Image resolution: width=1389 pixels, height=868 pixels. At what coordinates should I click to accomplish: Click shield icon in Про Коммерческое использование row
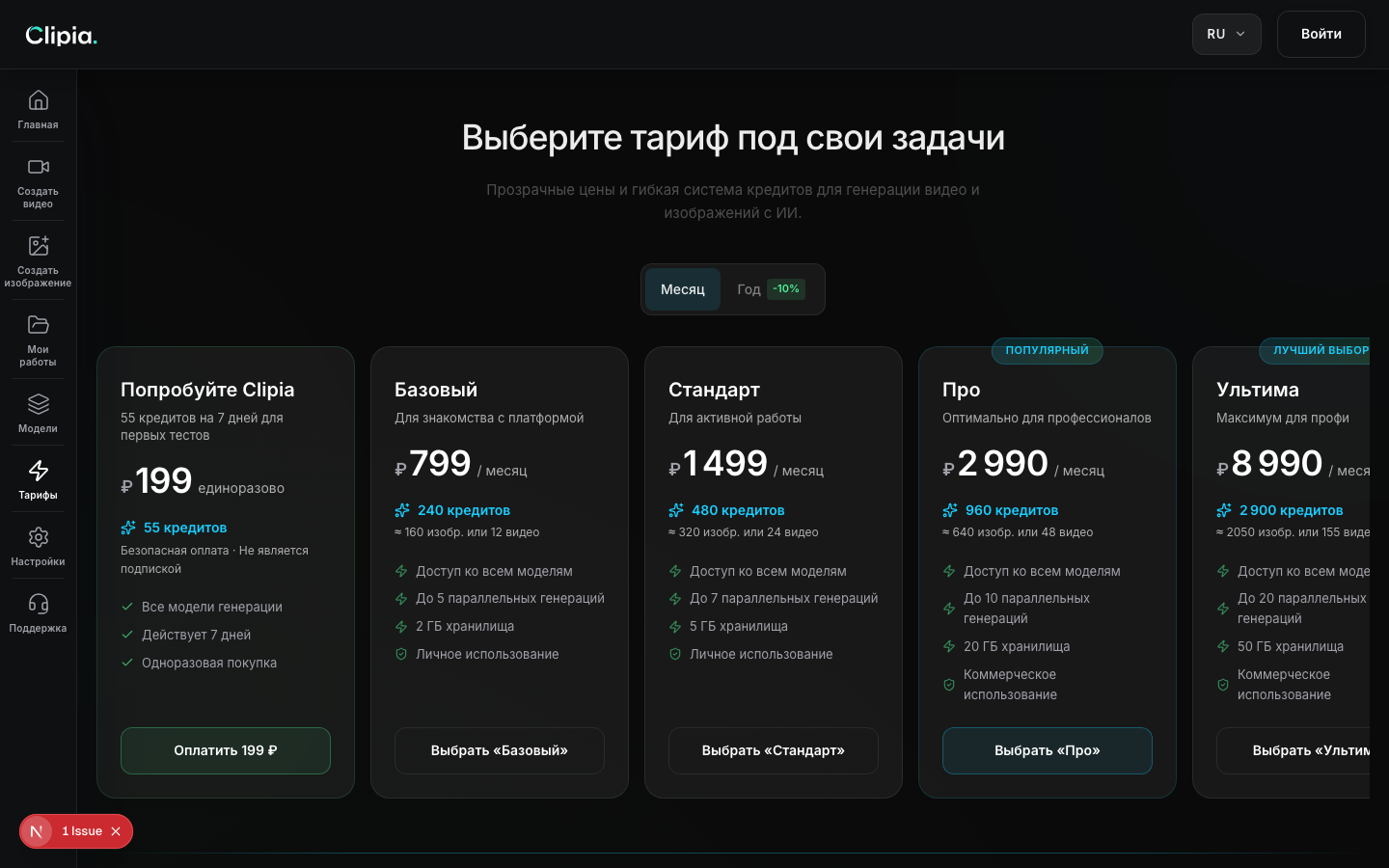949,685
